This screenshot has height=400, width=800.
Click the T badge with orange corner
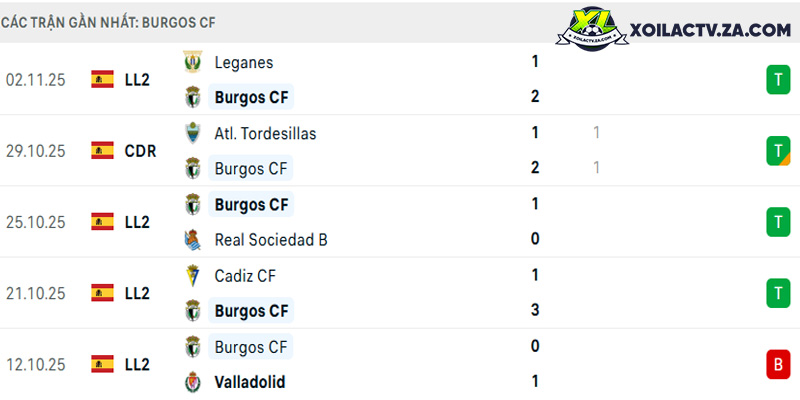click(778, 151)
